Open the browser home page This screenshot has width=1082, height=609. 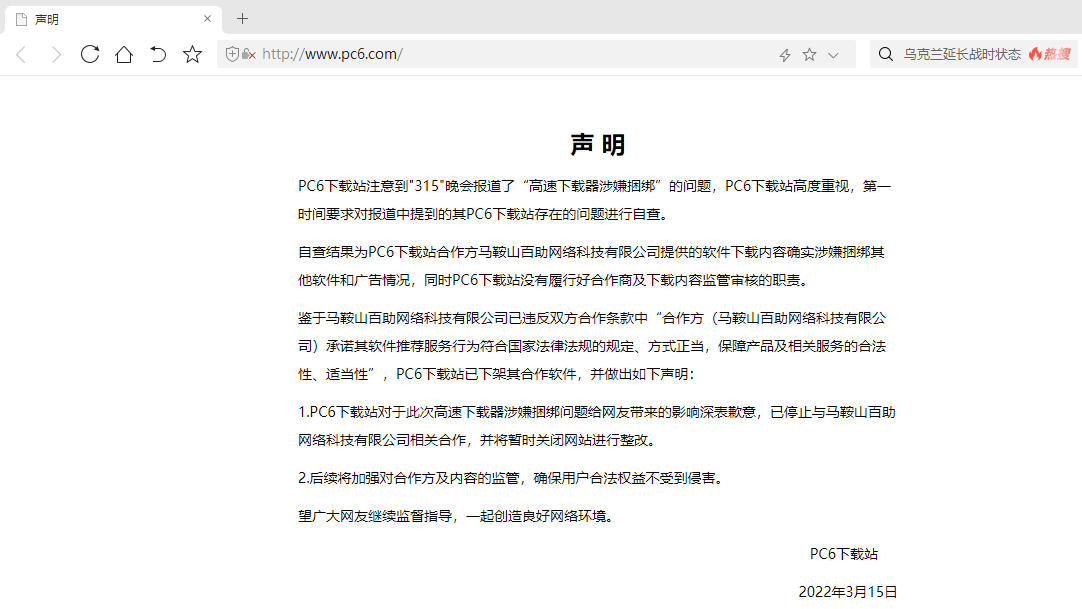pos(124,54)
